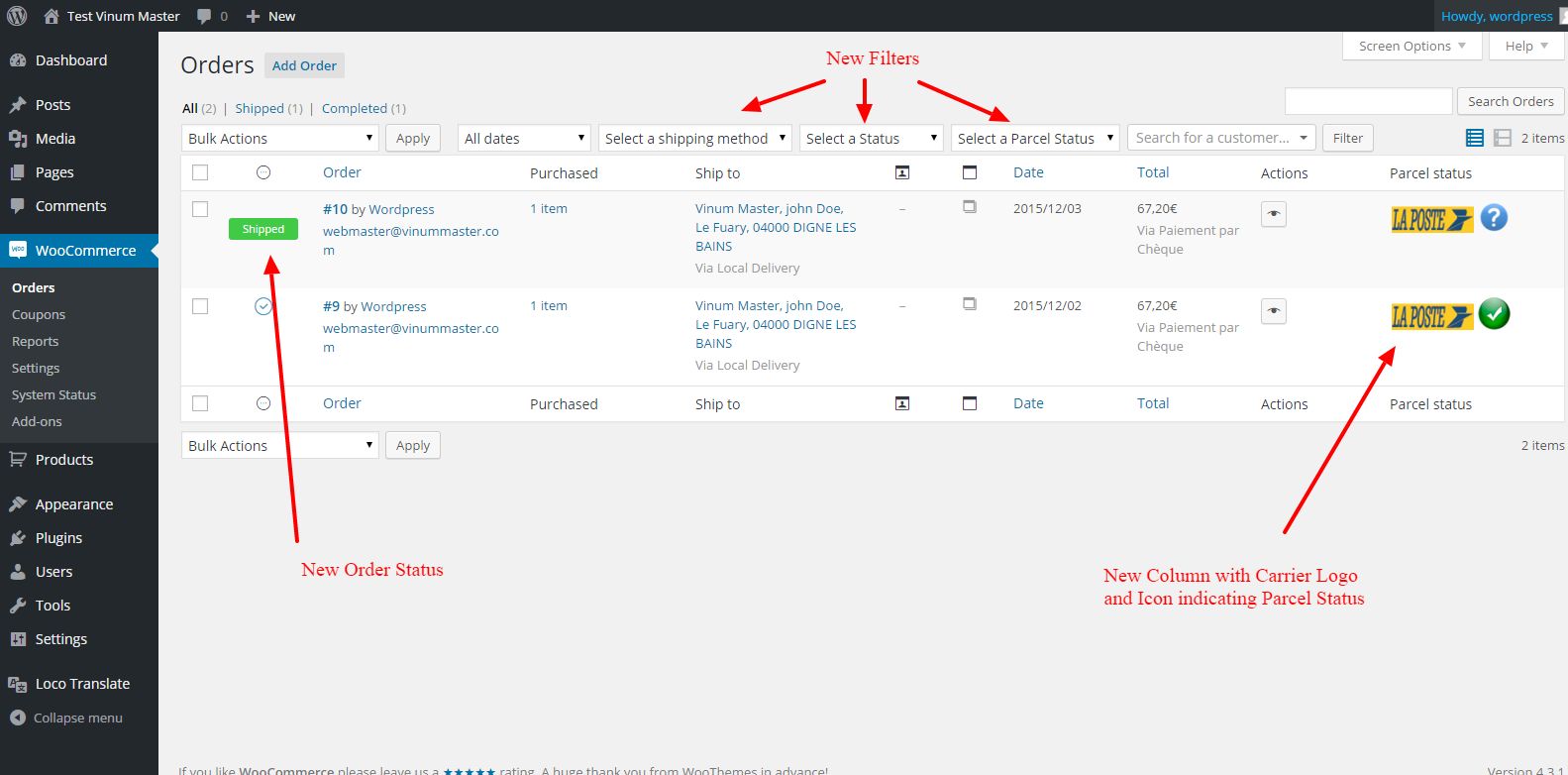Open bottom Bulk Actions dropdown
The height and width of the screenshot is (775, 1568).
(279, 445)
